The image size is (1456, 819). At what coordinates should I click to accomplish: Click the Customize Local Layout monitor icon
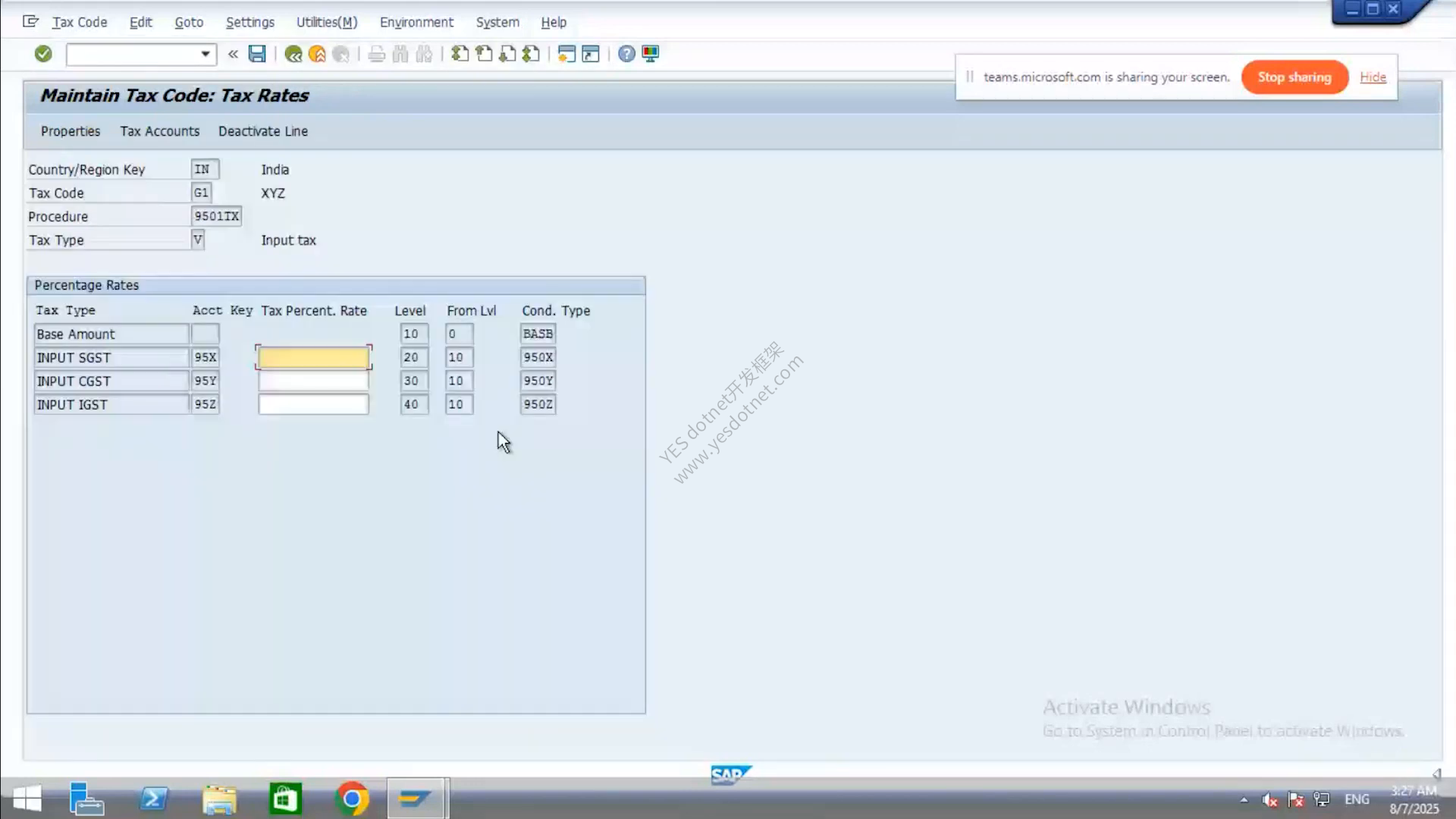coord(651,54)
